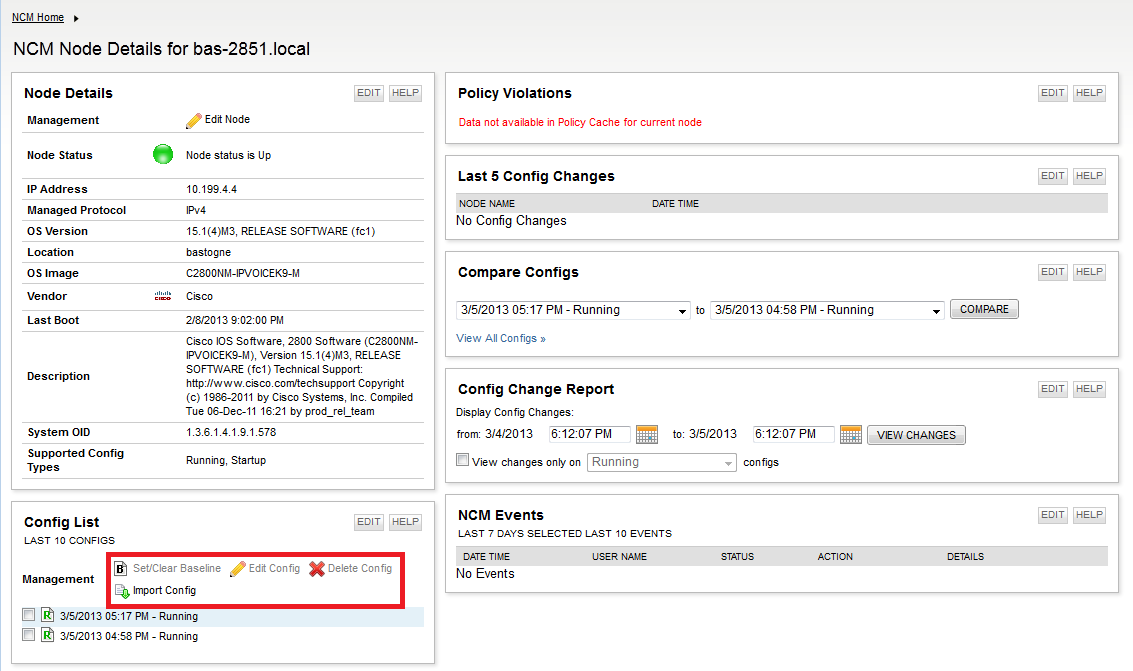Check the box for the 3/5/2013 04:58 PM config

click(x=28, y=636)
